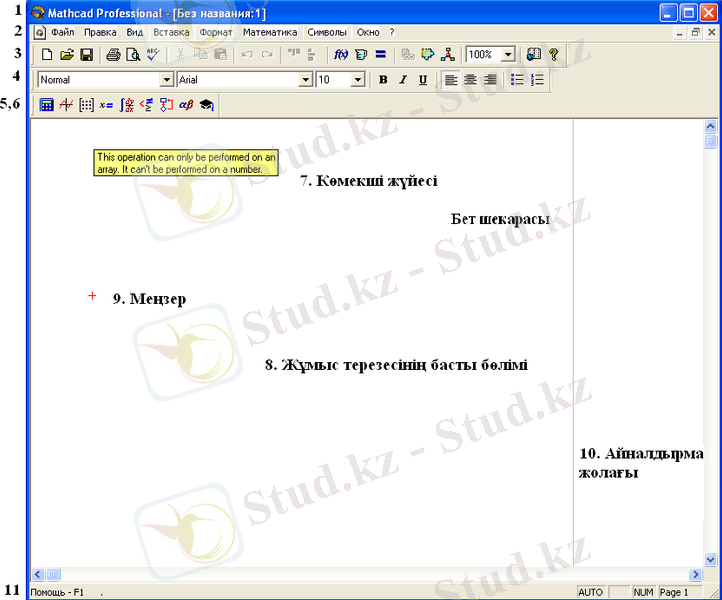
Task: Click the vertical scrollbar down arrow
Action: click(710, 559)
